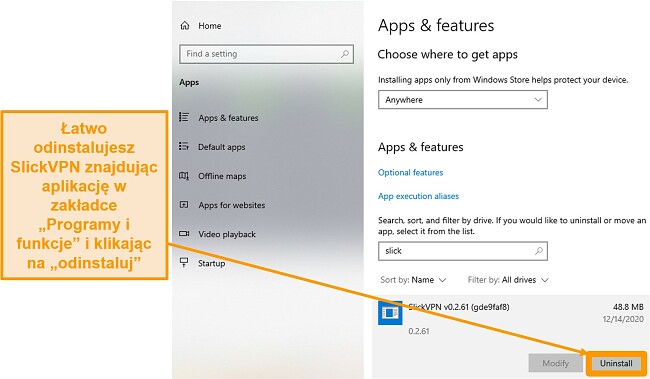650x379 pixels.
Task: Click the Find a setting field
Action: tap(267, 54)
